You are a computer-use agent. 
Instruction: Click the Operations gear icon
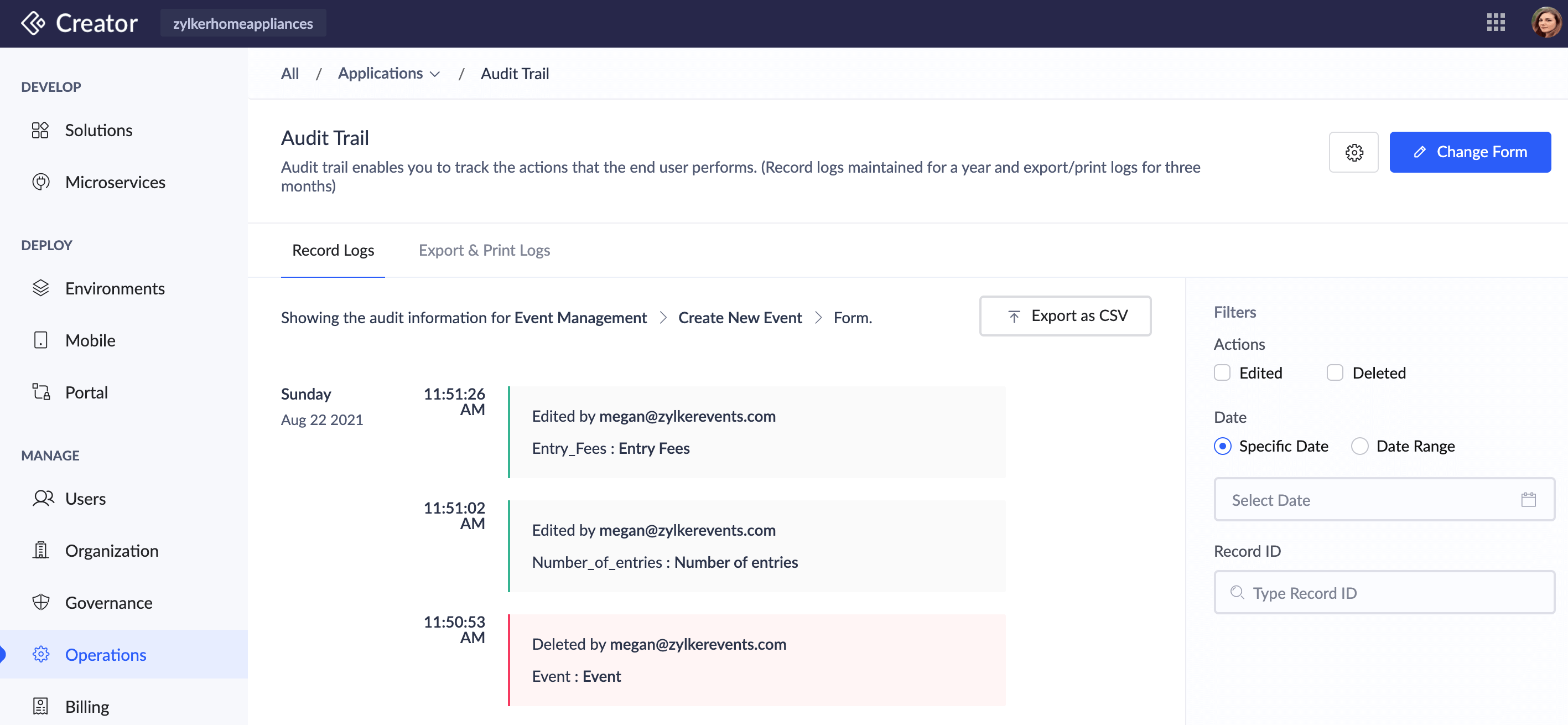coord(40,654)
